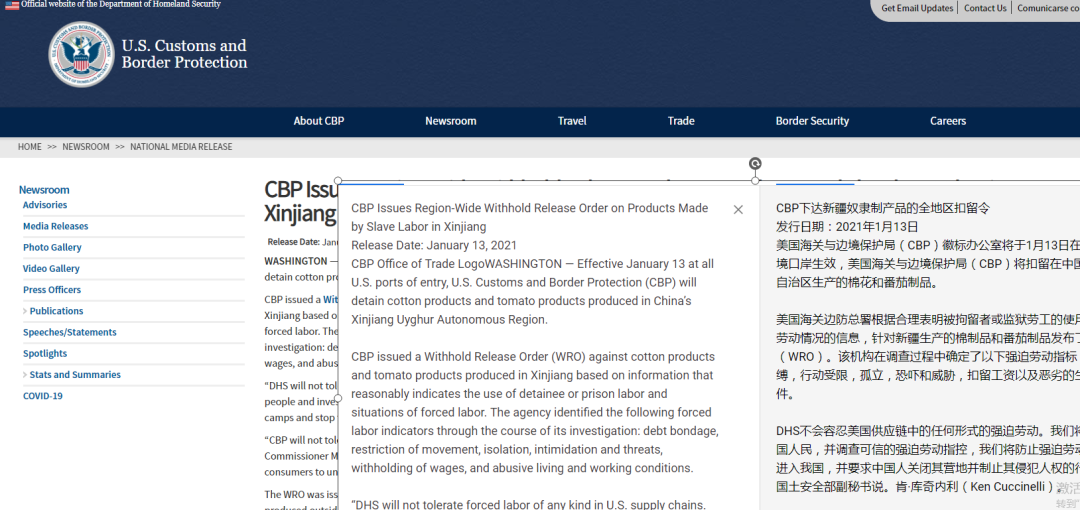The height and width of the screenshot is (510, 1080).
Task: Open the COVID-19 sidebar link
Action: click(x=43, y=396)
